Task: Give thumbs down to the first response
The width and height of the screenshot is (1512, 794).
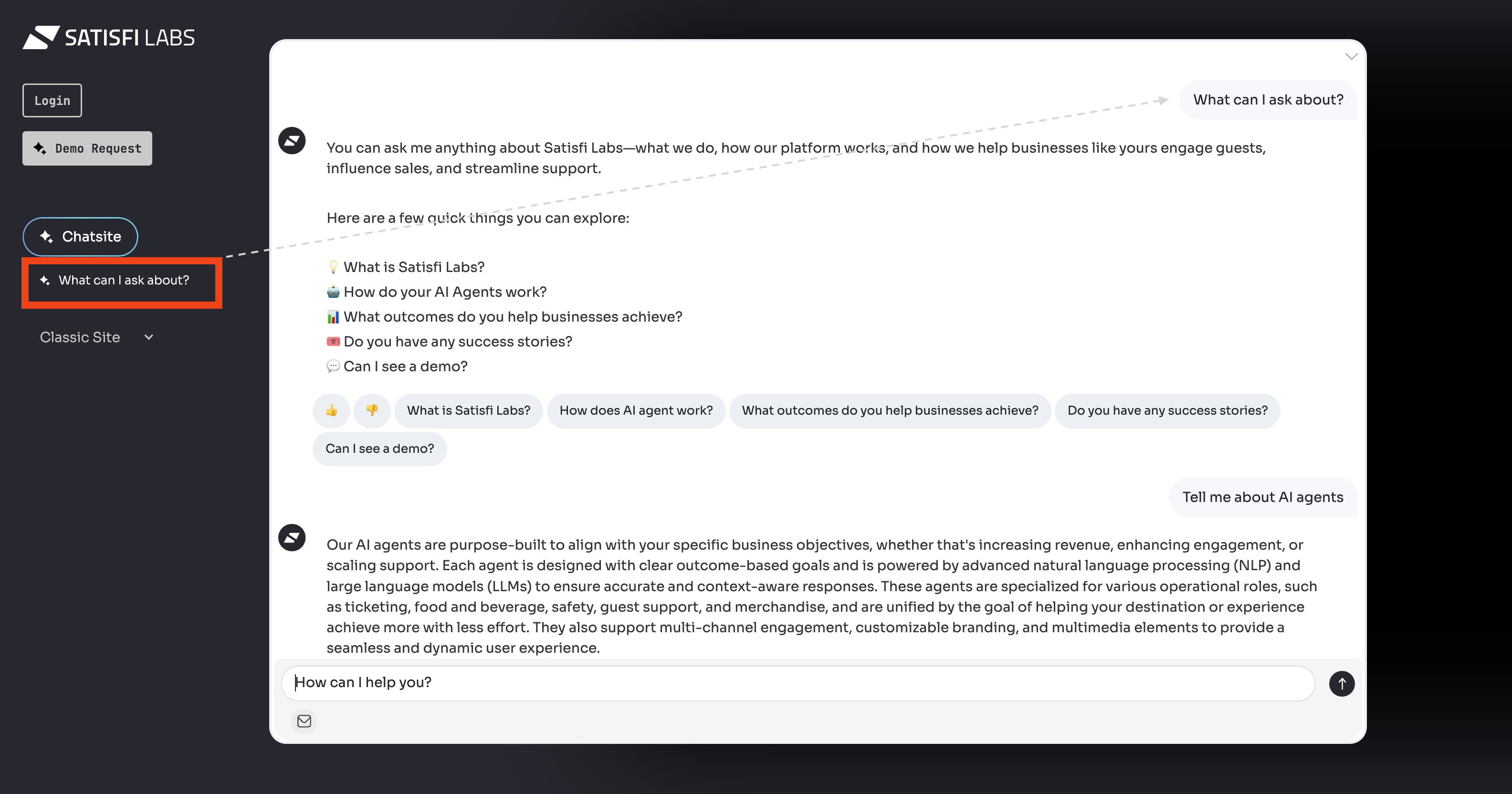Action: point(372,411)
